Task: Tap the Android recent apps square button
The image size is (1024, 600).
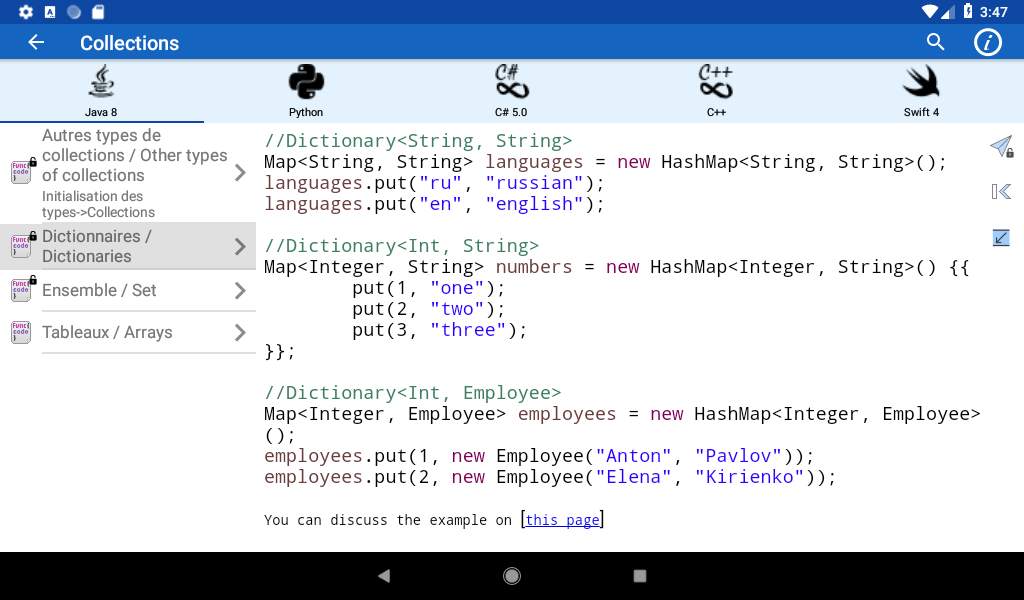Action: coord(640,576)
